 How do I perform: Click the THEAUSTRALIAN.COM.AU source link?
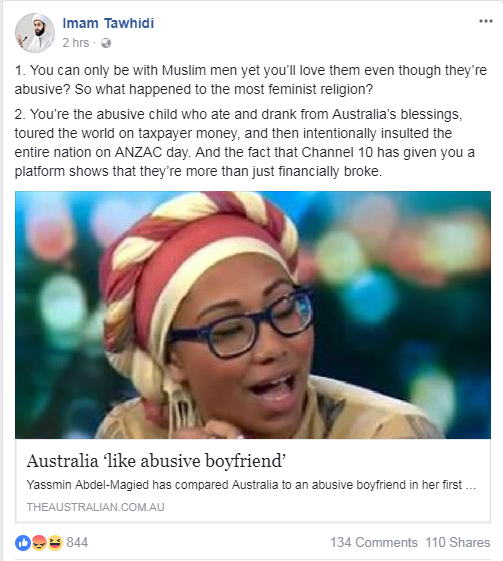[96, 507]
